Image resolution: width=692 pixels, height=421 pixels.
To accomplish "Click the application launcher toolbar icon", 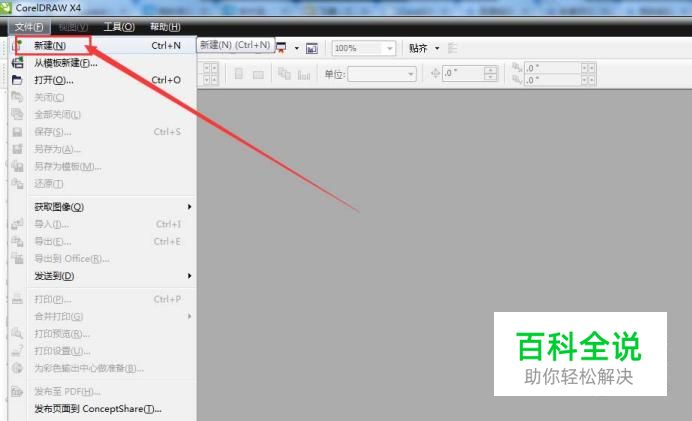I will click(282, 48).
